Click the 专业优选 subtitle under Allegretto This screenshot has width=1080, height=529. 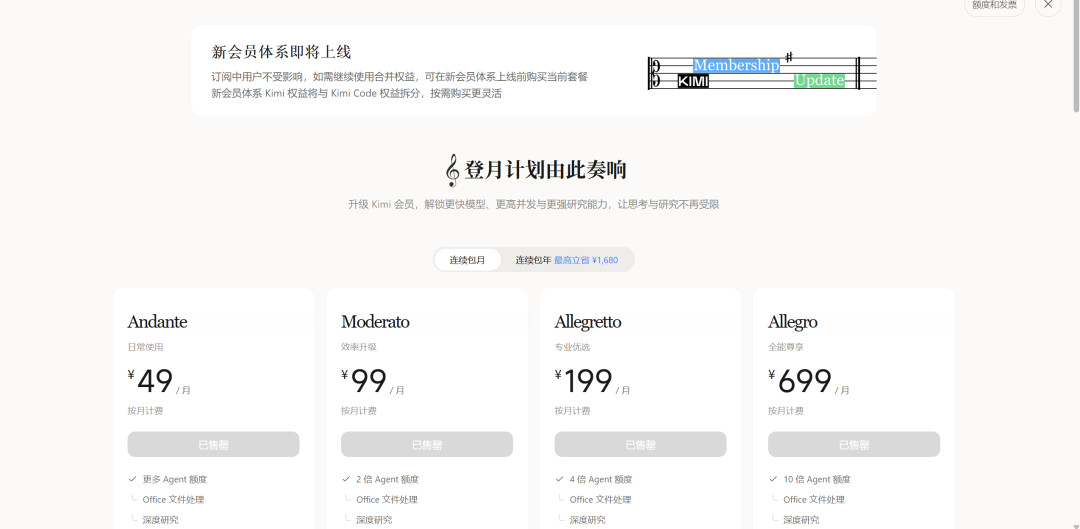[572, 347]
